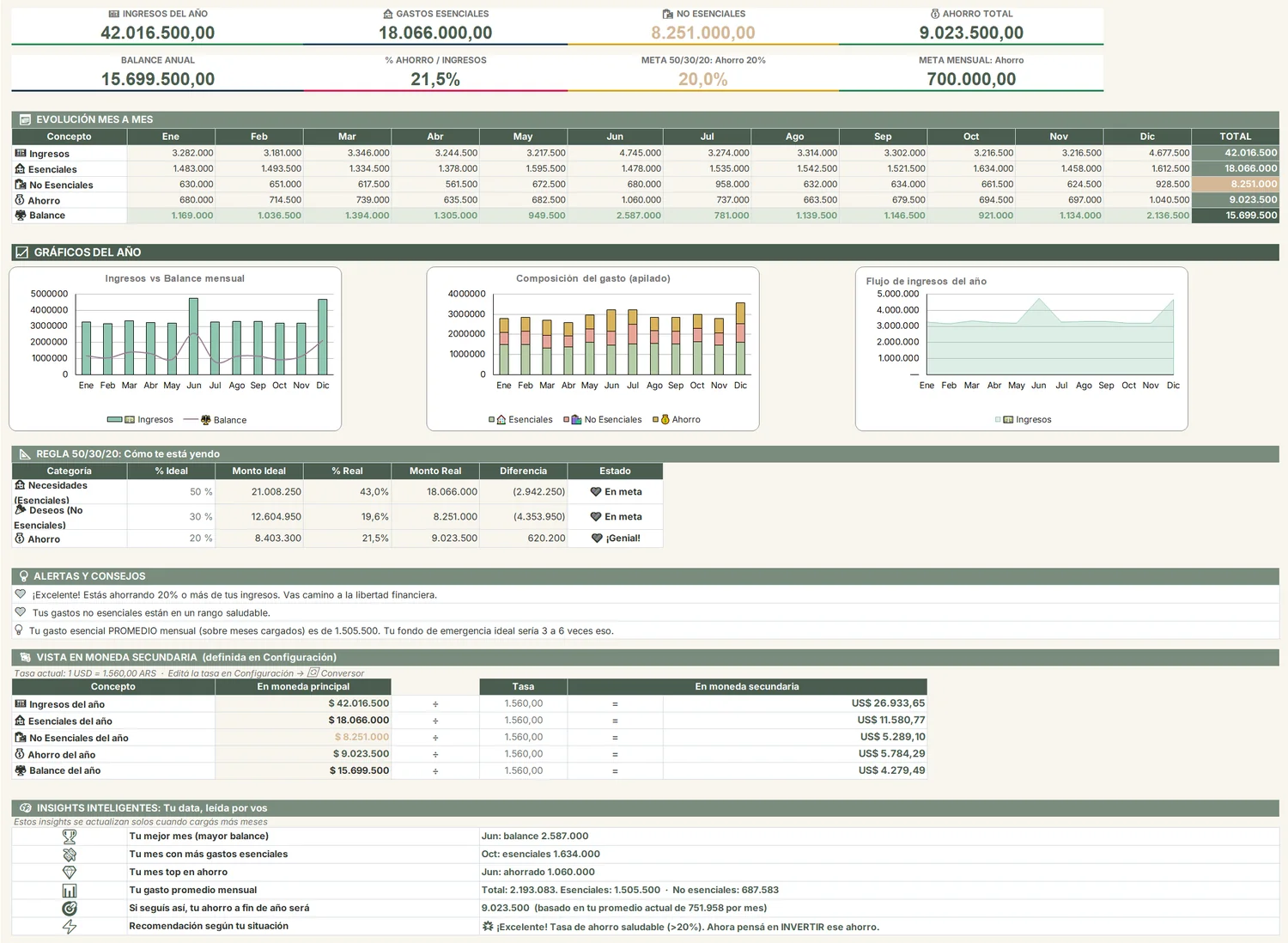The image size is (1288, 943).
Task: Click the Ingresos legend swatch in Flujo chart
Action: coord(998,420)
